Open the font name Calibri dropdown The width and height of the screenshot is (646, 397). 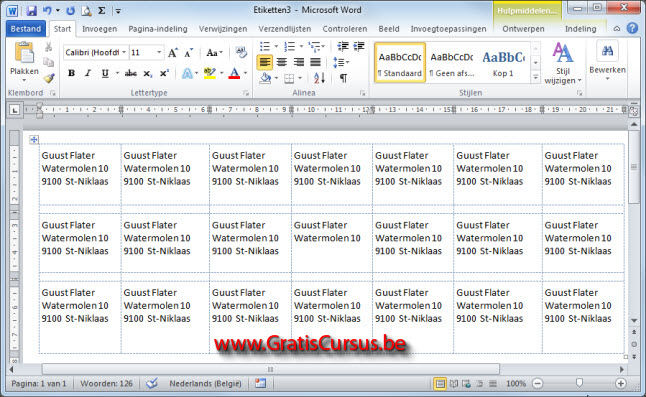[124, 53]
